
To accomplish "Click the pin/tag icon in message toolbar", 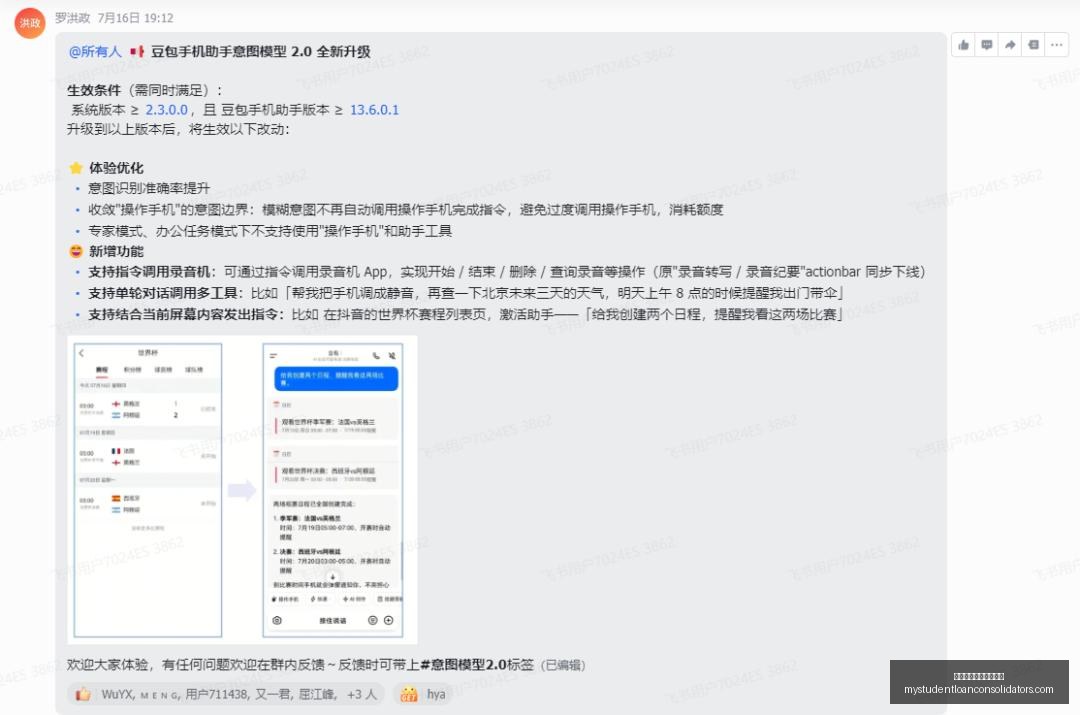I will coord(1033,45).
